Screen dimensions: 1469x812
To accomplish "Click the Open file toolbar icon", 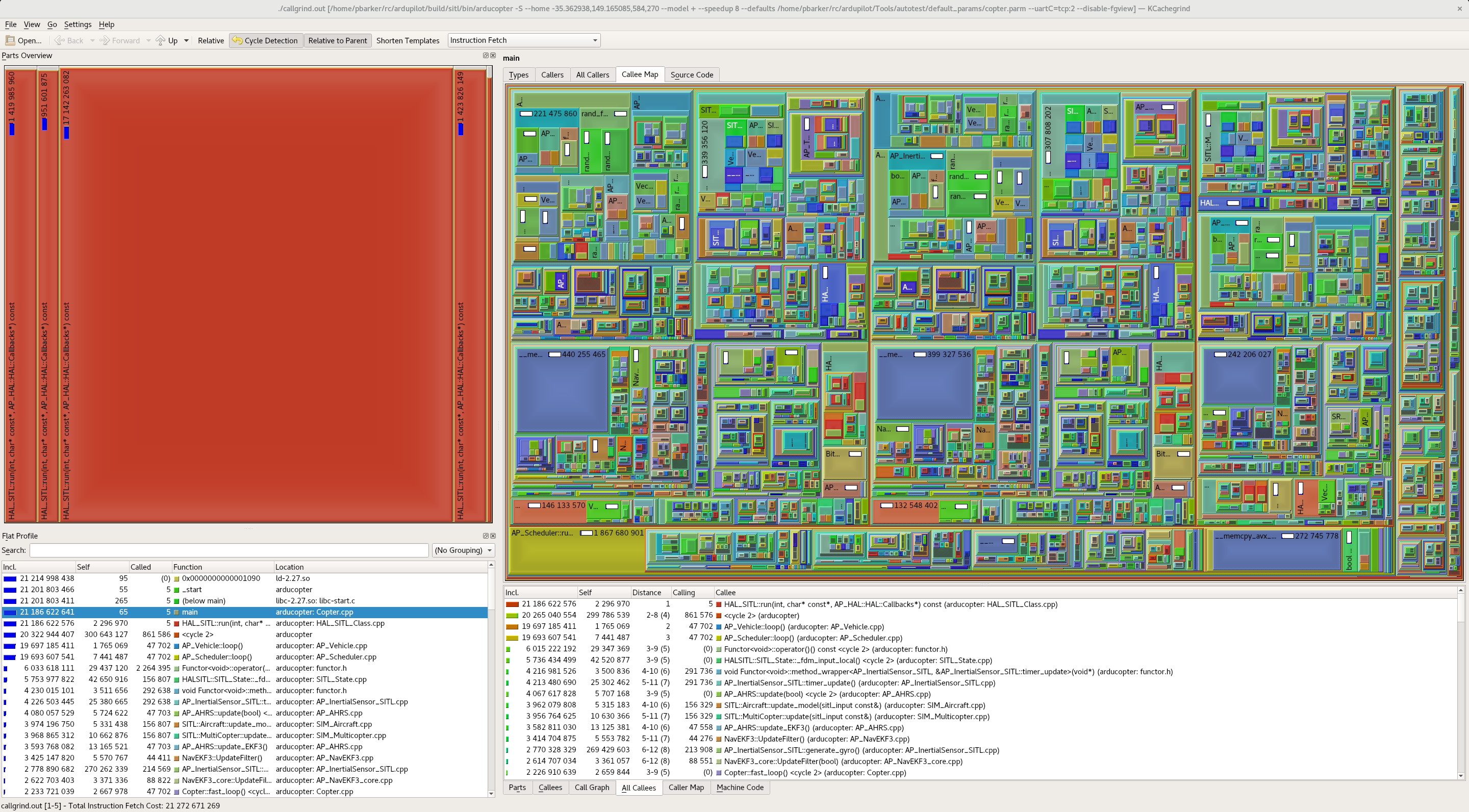I will click(10, 40).
